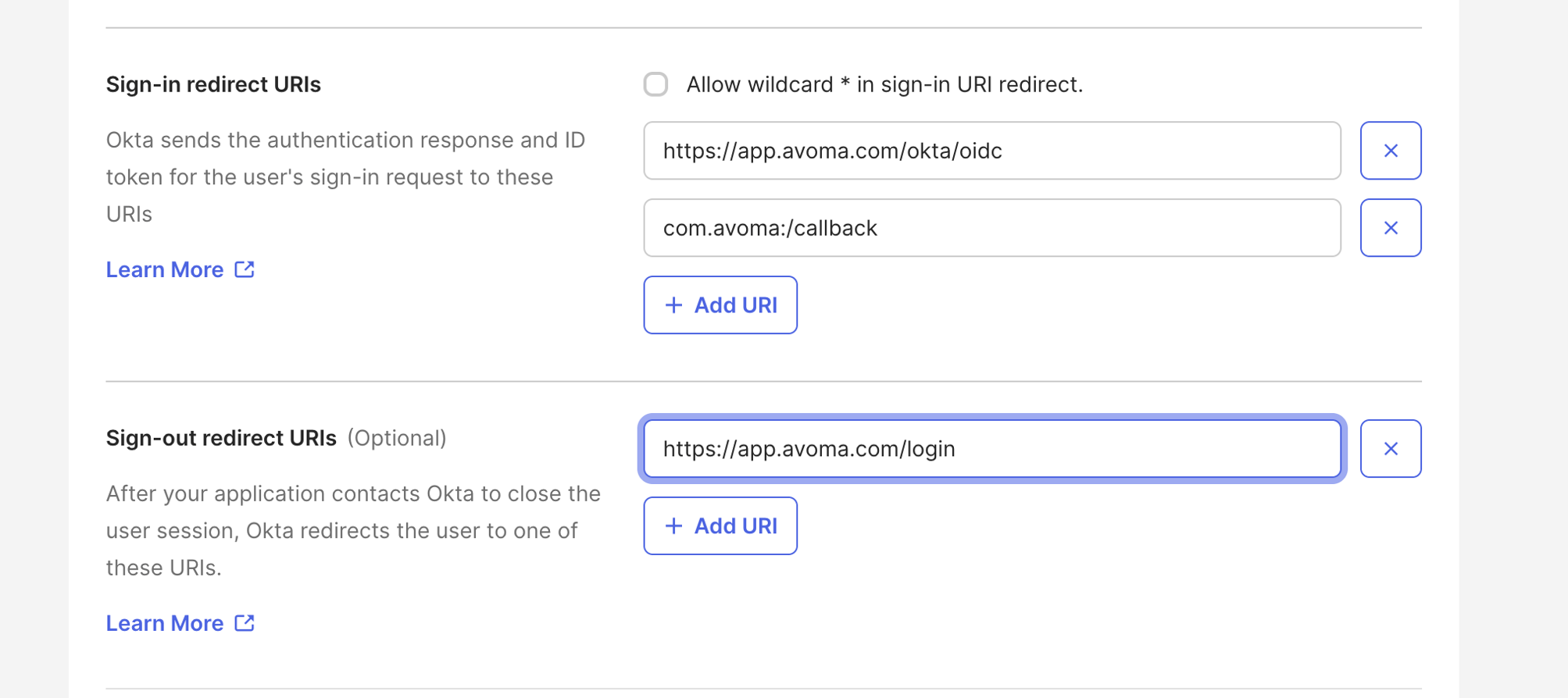1568x698 pixels.
Task: Select the Sign-in redirect URIs heading
Action: pyautogui.click(x=213, y=84)
